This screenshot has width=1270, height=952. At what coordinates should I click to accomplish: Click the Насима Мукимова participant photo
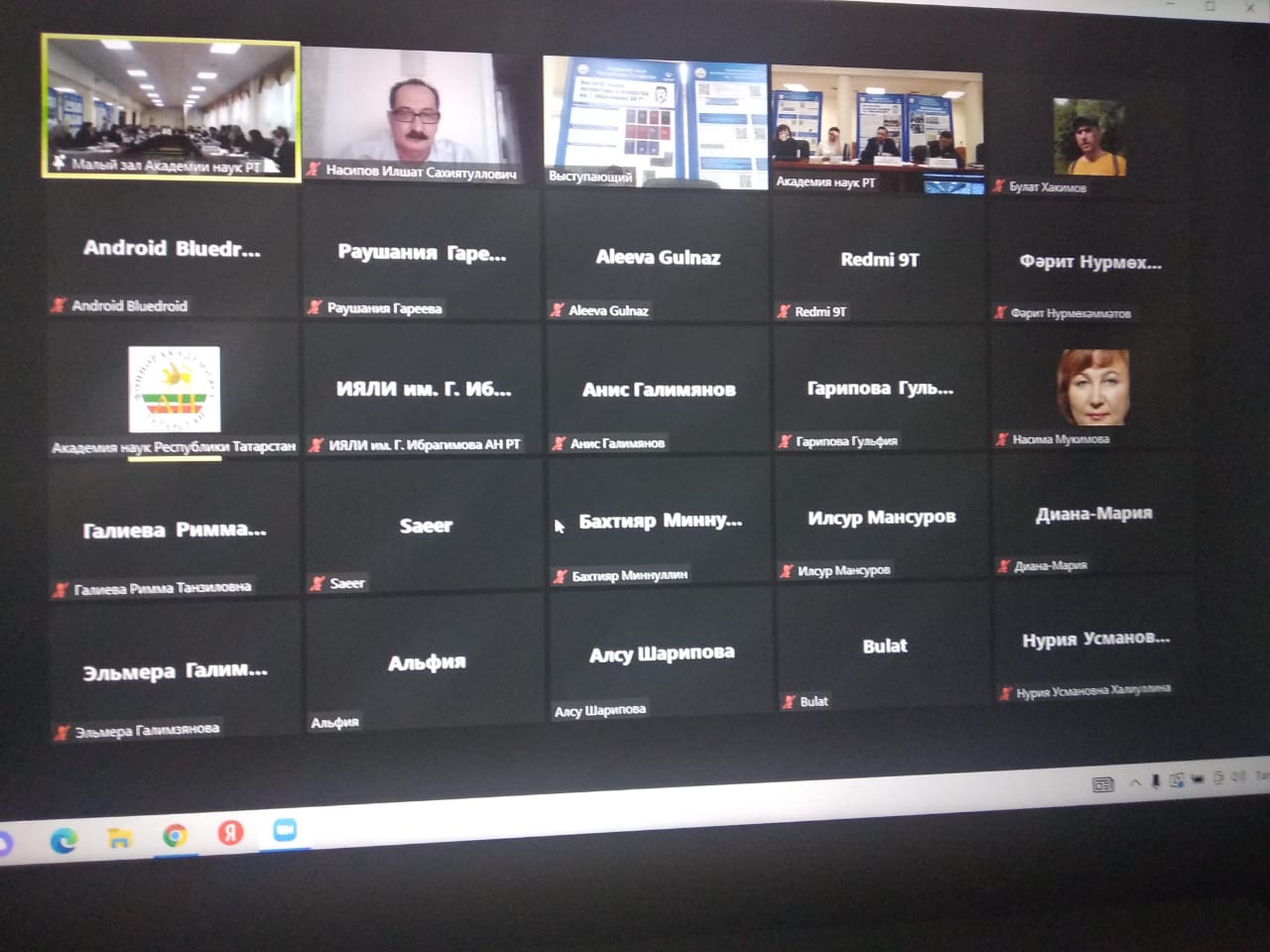click(1092, 387)
